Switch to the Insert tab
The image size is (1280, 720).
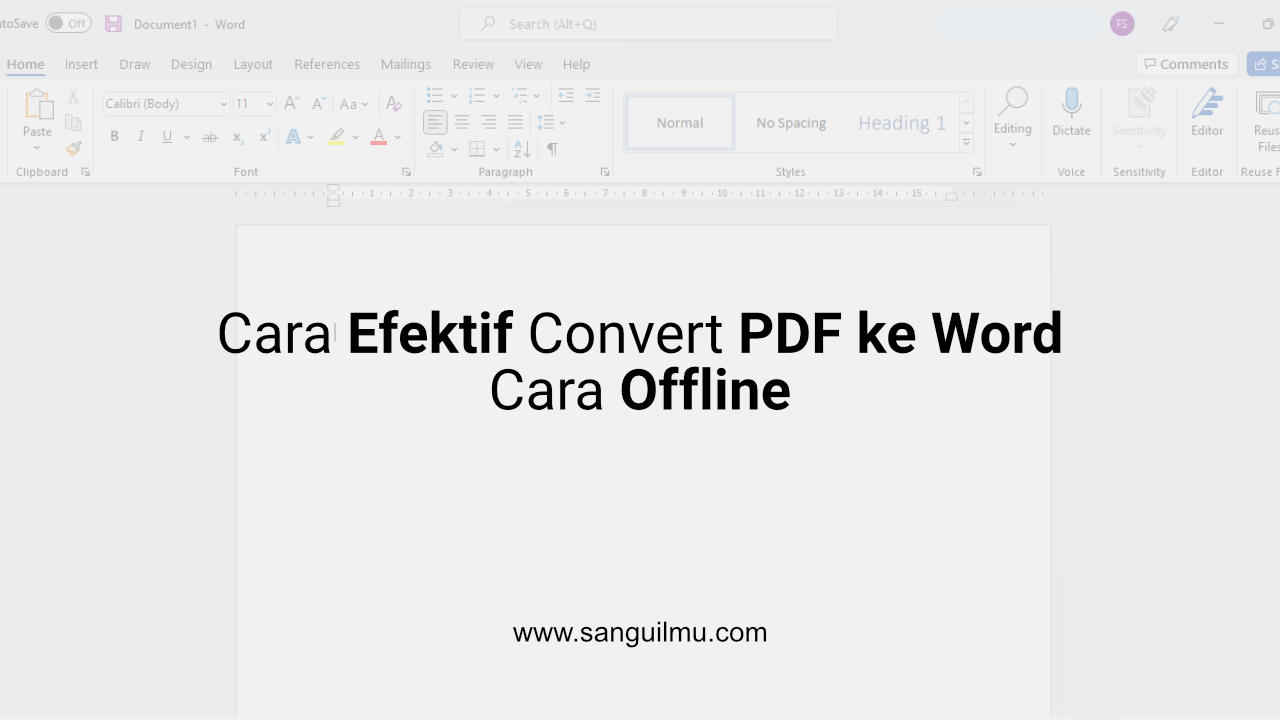click(x=81, y=64)
